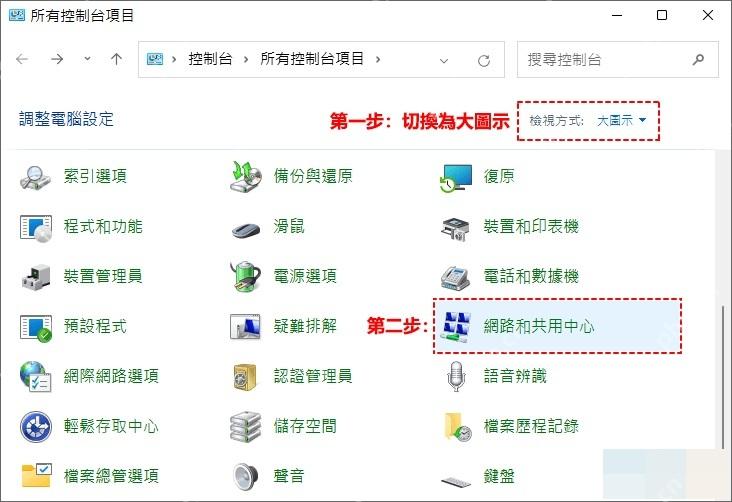Open the 網際網路選項 link
This screenshot has width=732, height=502.
click(111, 376)
